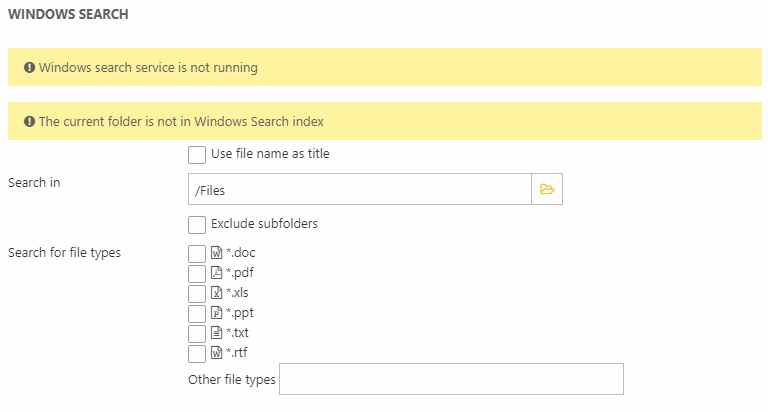Click the PowerPoint icon for *.ppt
The height and width of the screenshot is (412, 768).
[216, 313]
